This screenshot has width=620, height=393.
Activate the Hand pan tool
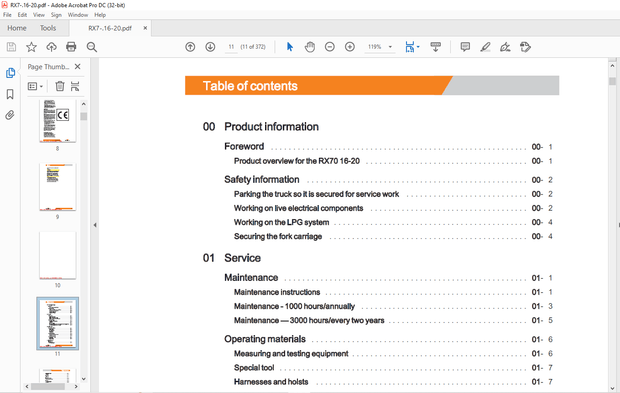coord(310,47)
